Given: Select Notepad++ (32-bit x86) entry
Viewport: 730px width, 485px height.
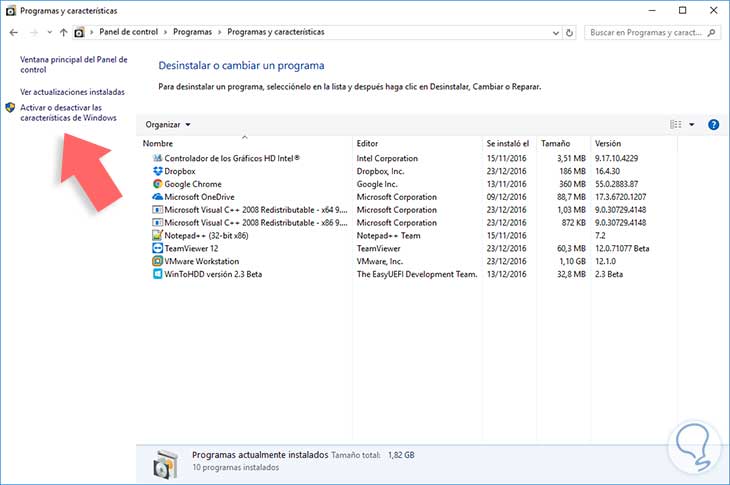Looking at the screenshot, I should (206, 236).
